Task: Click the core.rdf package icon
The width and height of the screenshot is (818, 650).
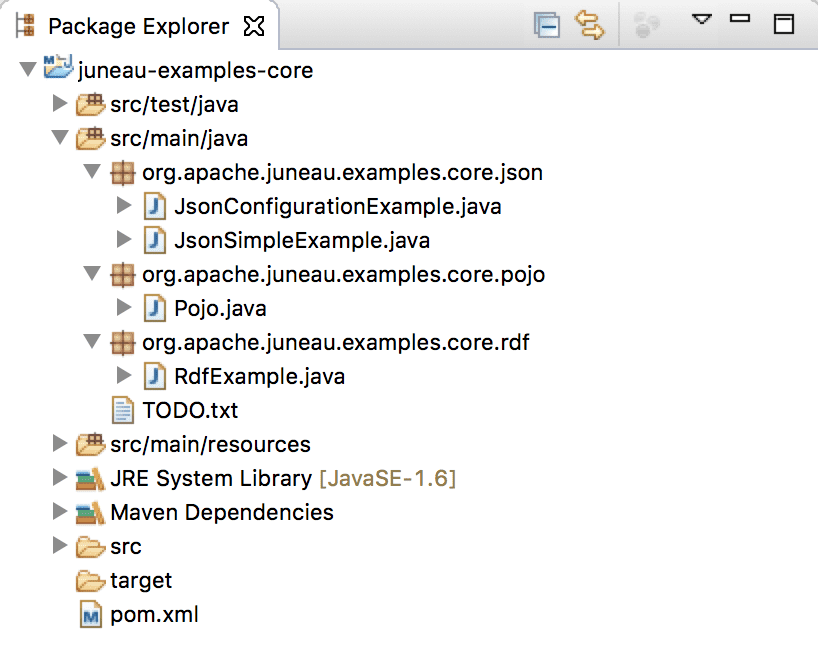Action: coord(123,342)
